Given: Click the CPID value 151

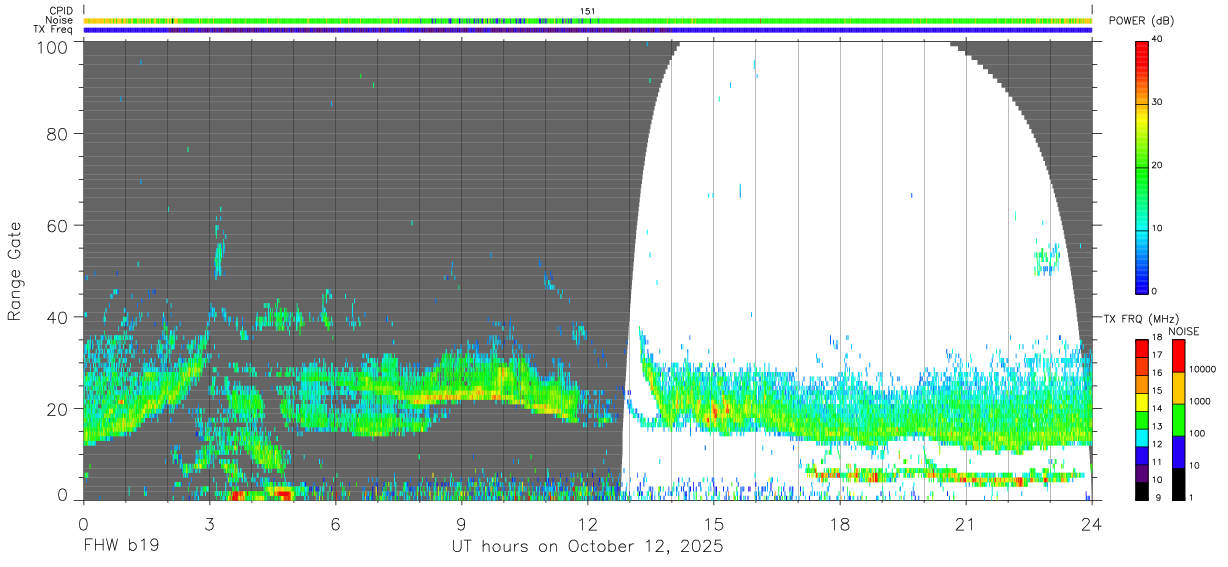Looking at the screenshot, I should [x=588, y=10].
